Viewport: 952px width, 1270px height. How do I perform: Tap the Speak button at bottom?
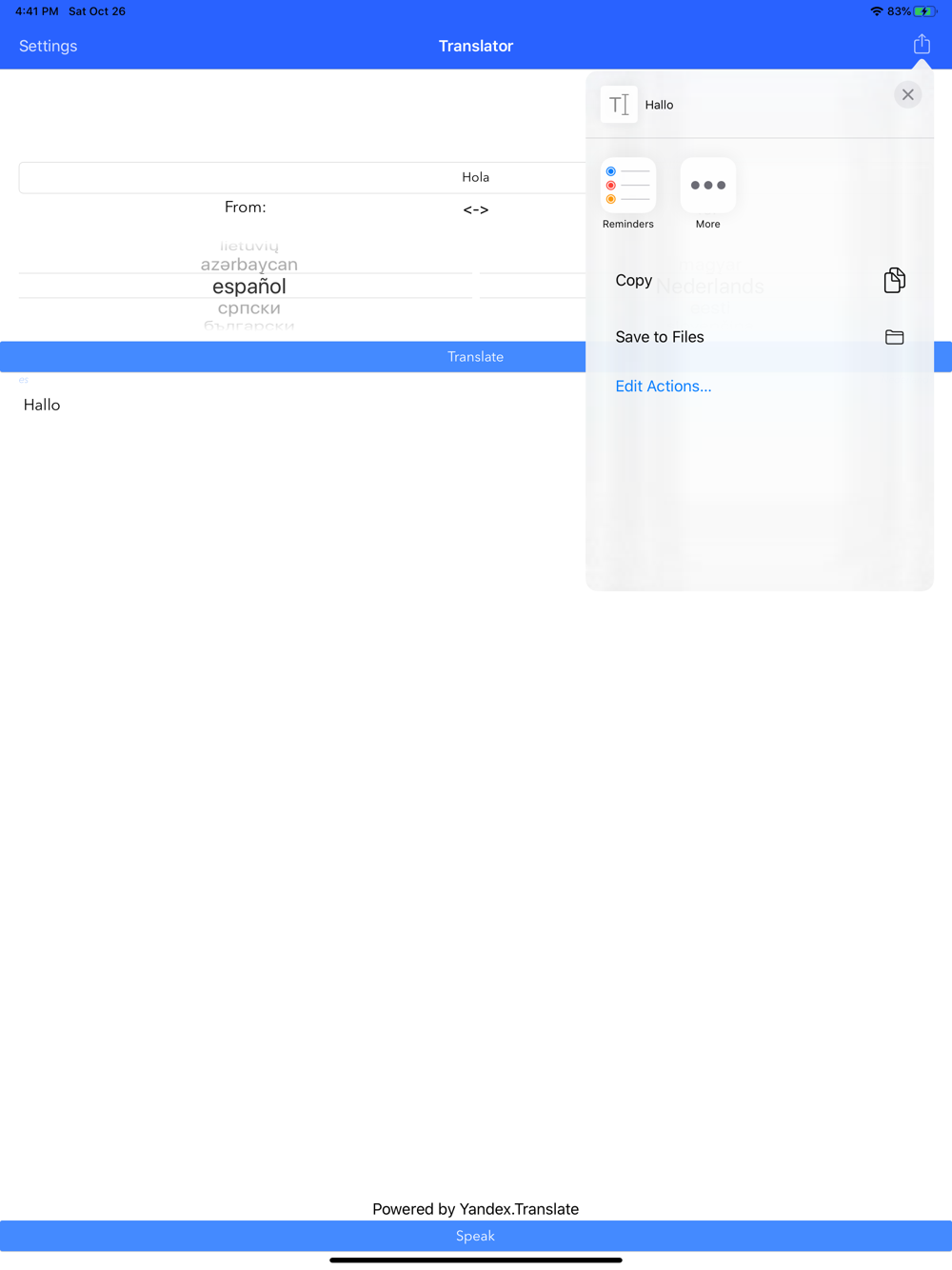click(476, 1236)
